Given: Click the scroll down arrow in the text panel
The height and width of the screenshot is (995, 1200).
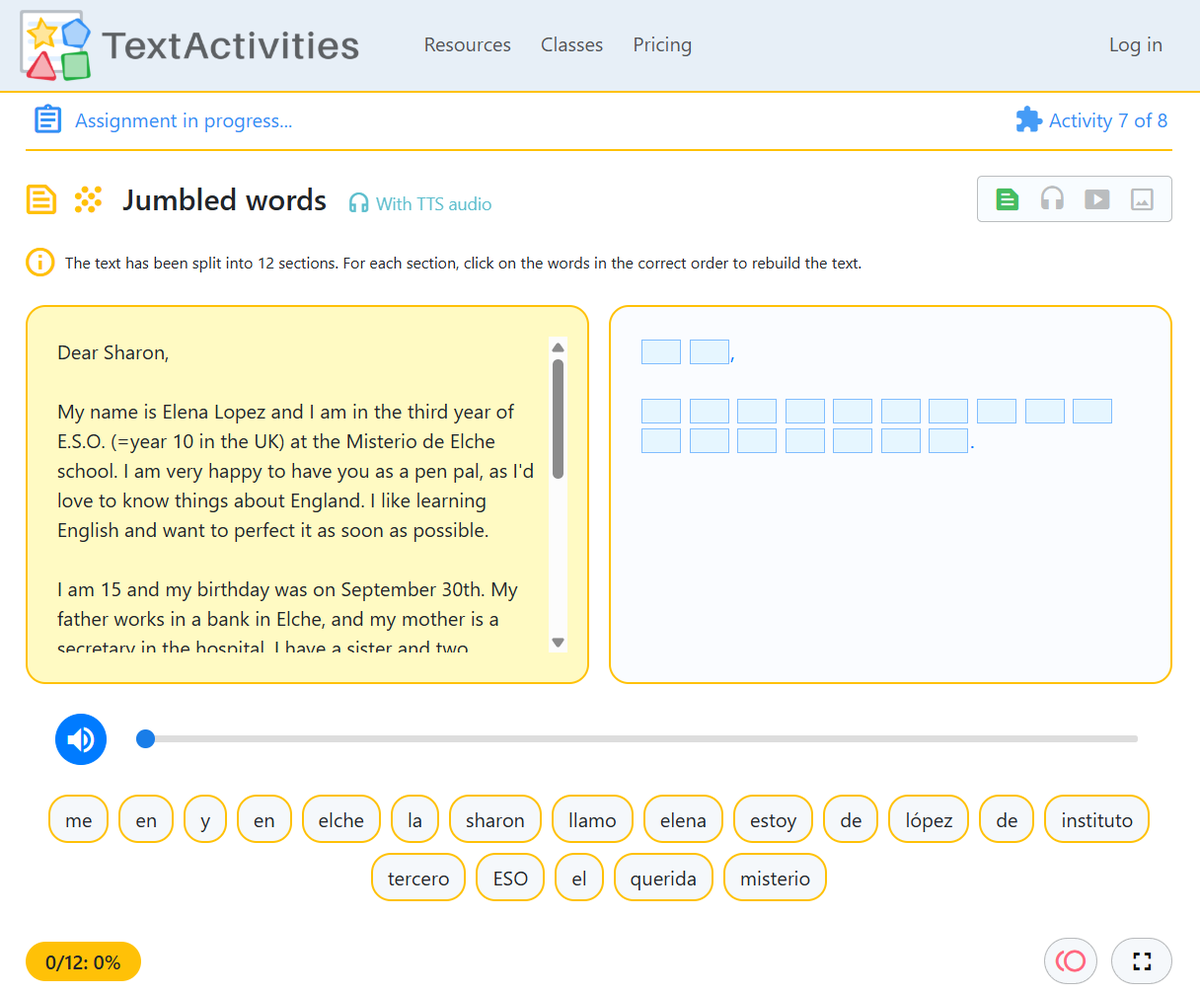Looking at the screenshot, I should click(558, 642).
